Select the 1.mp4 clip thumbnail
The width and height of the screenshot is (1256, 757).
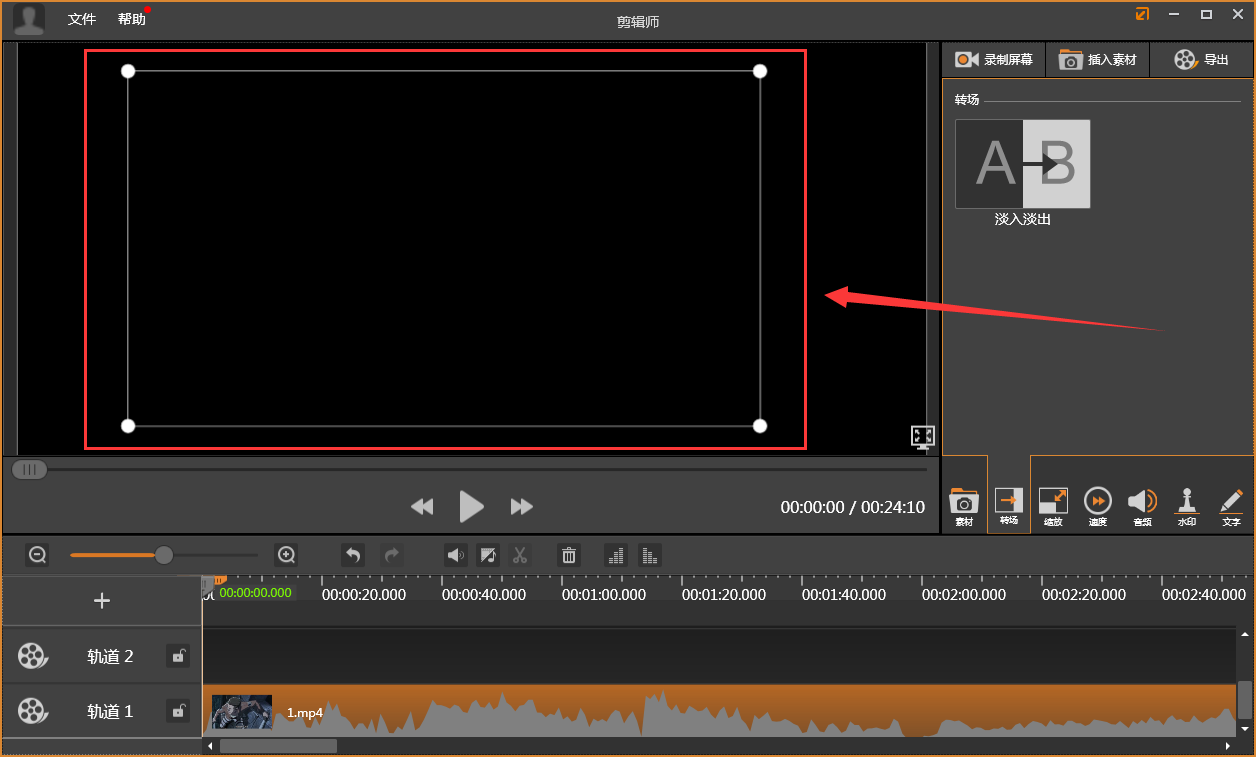[x=242, y=712]
